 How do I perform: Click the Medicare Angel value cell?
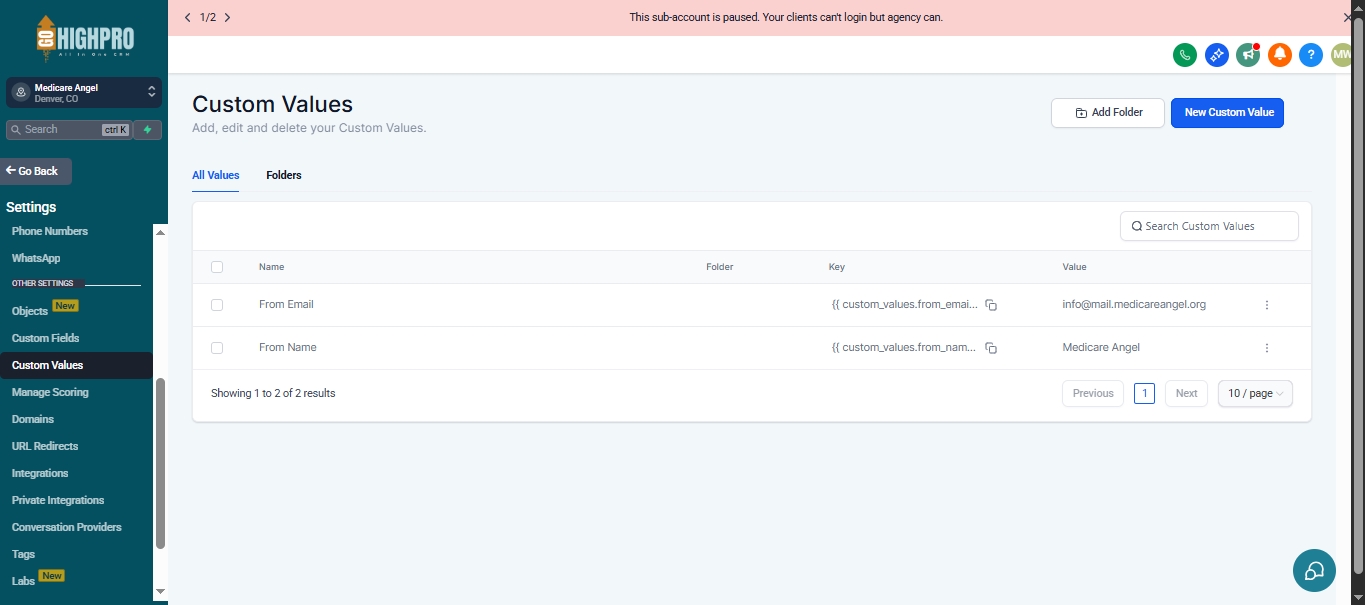[1101, 348]
